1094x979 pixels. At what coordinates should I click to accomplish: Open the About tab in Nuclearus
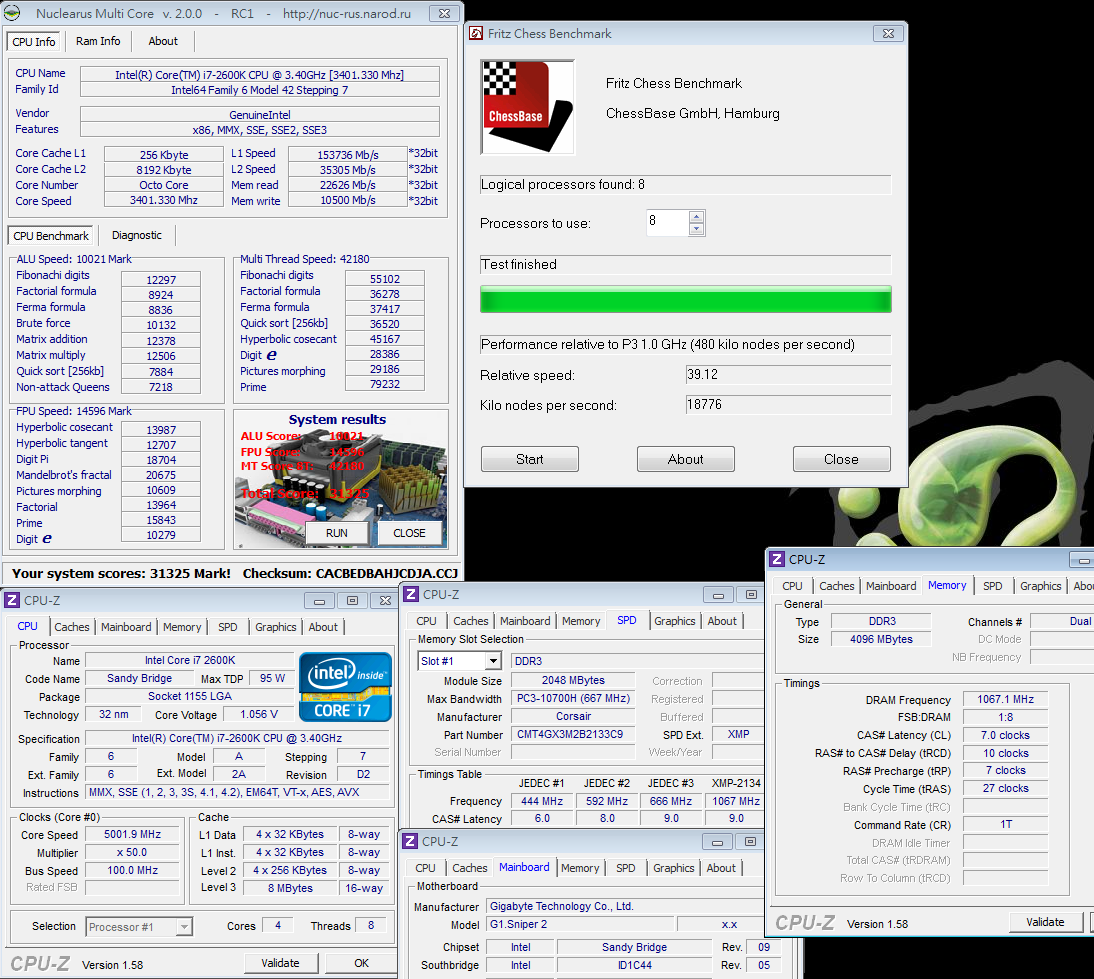pyautogui.click(x=163, y=41)
